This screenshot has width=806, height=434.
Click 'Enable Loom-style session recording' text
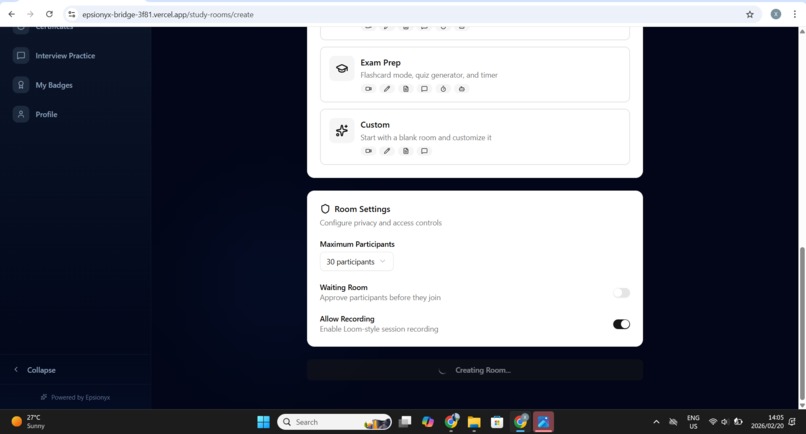point(379,329)
